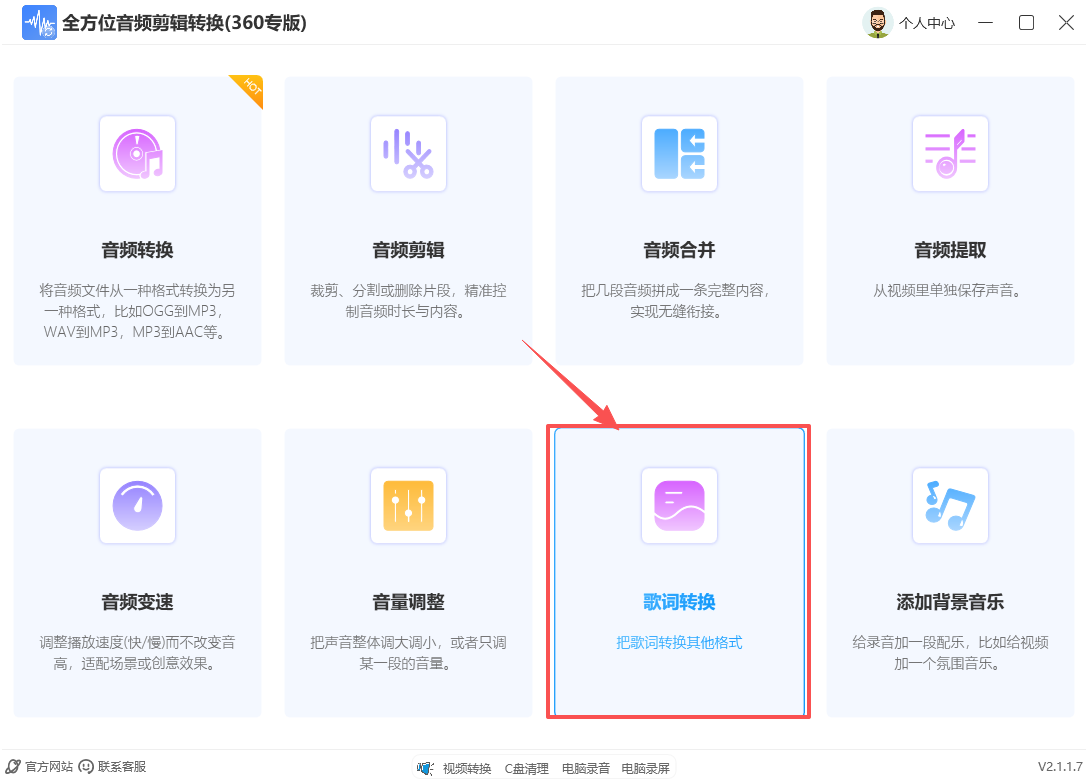Click the 音频提取 extraction icon
The image size is (1086, 783).
click(950, 154)
